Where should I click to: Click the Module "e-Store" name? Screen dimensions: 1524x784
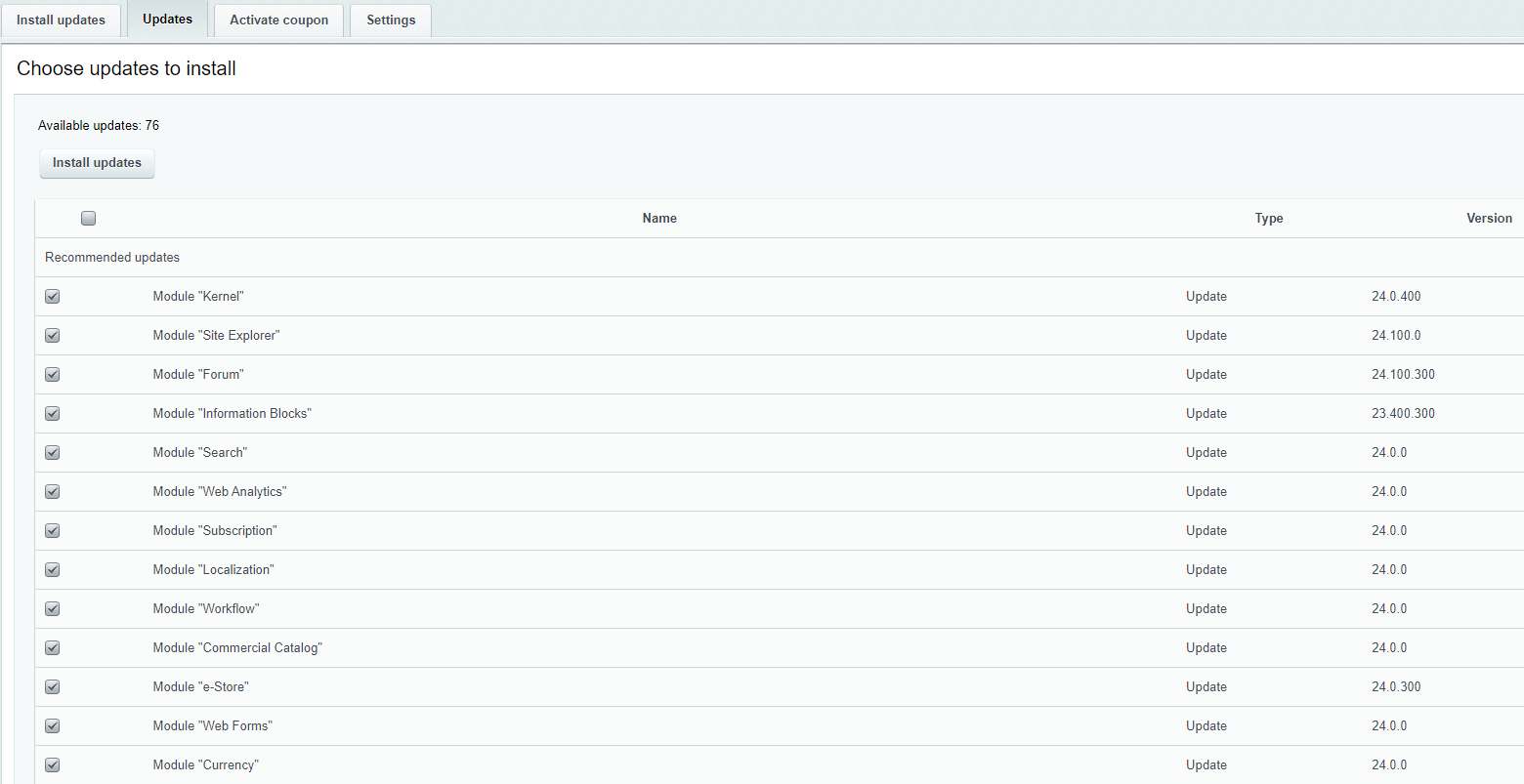(200, 687)
